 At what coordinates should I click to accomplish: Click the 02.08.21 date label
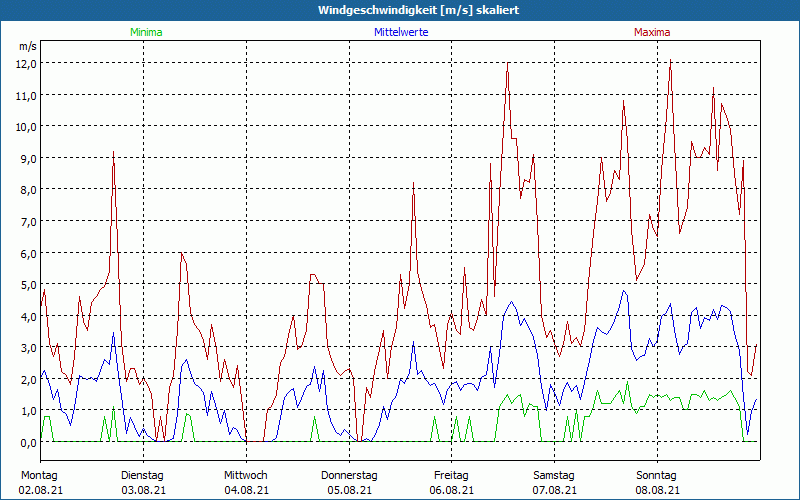pos(40,490)
